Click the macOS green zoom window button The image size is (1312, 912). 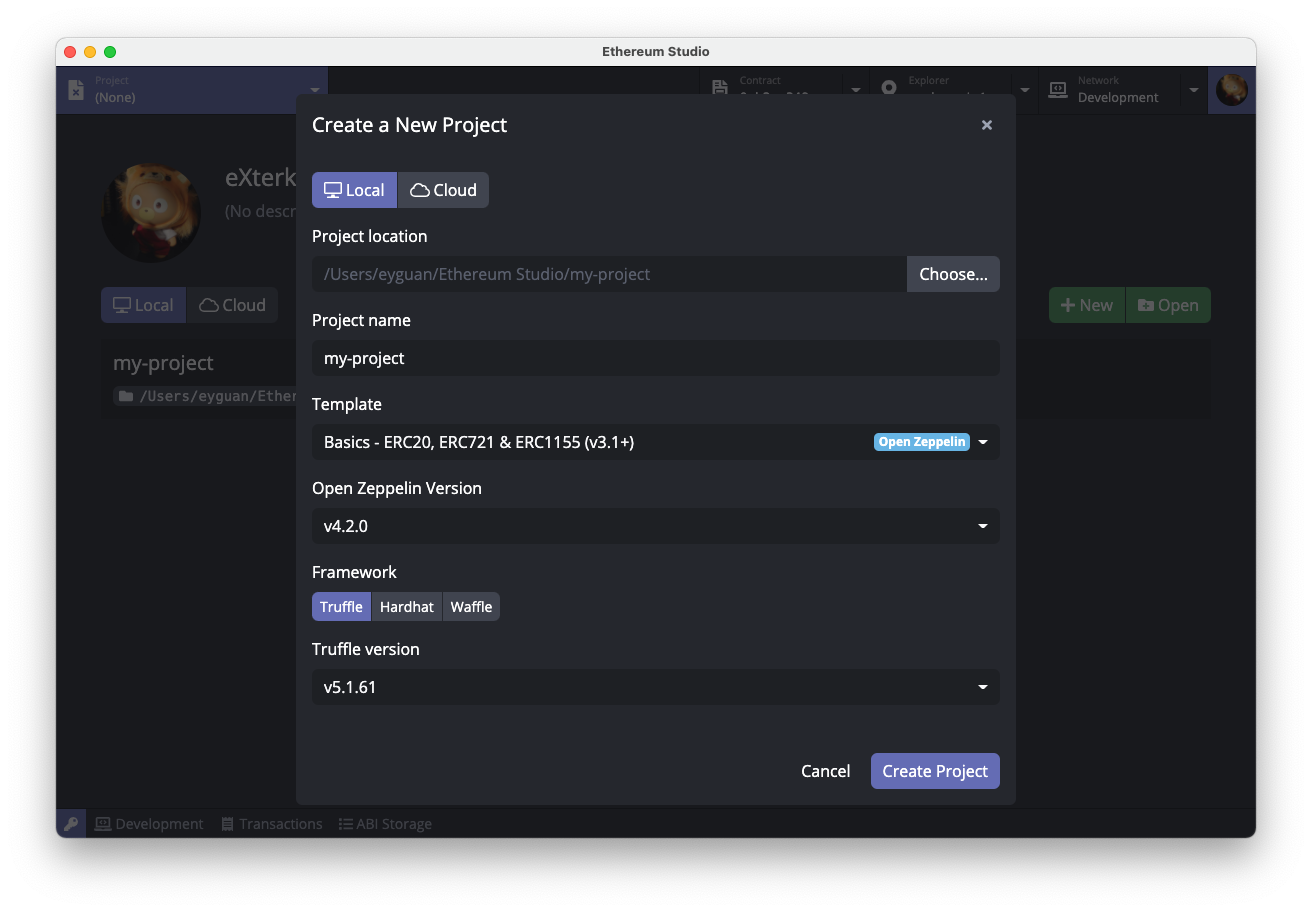coord(110,52)
